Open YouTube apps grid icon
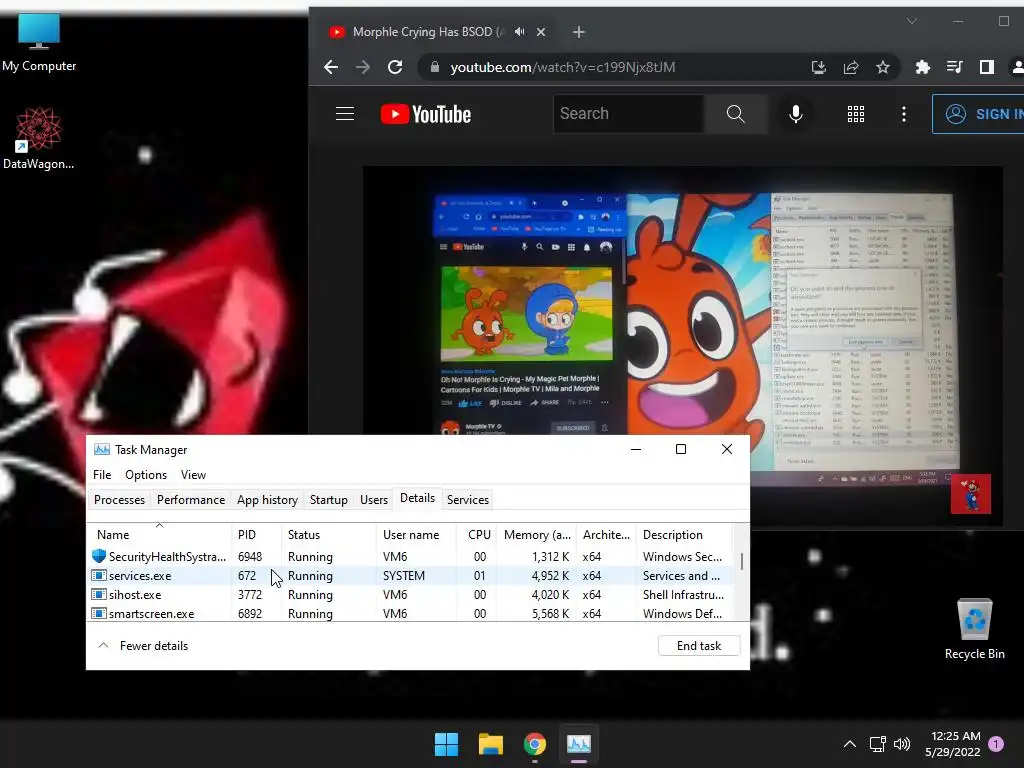Viewport: 1024px width, 768px height. 856,114
